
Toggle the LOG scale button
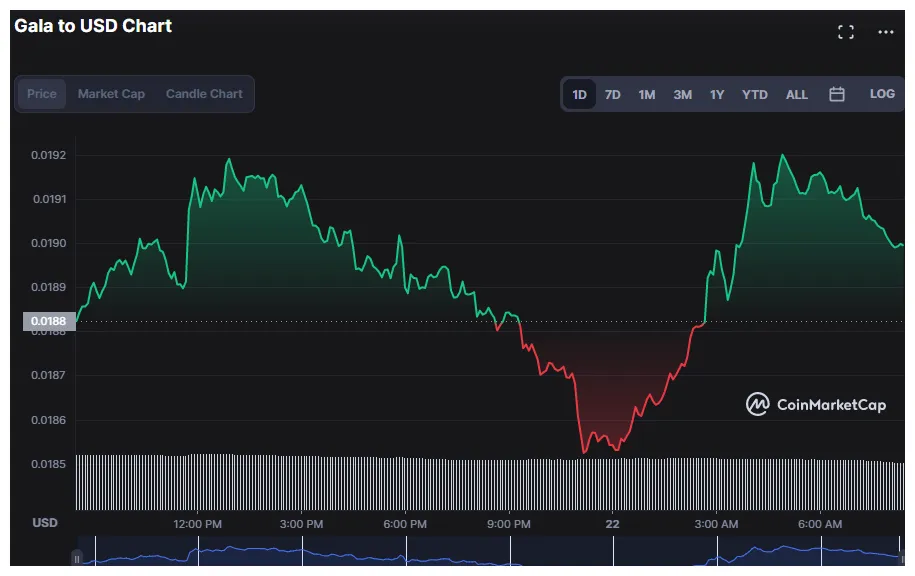(x=882, y=94)
